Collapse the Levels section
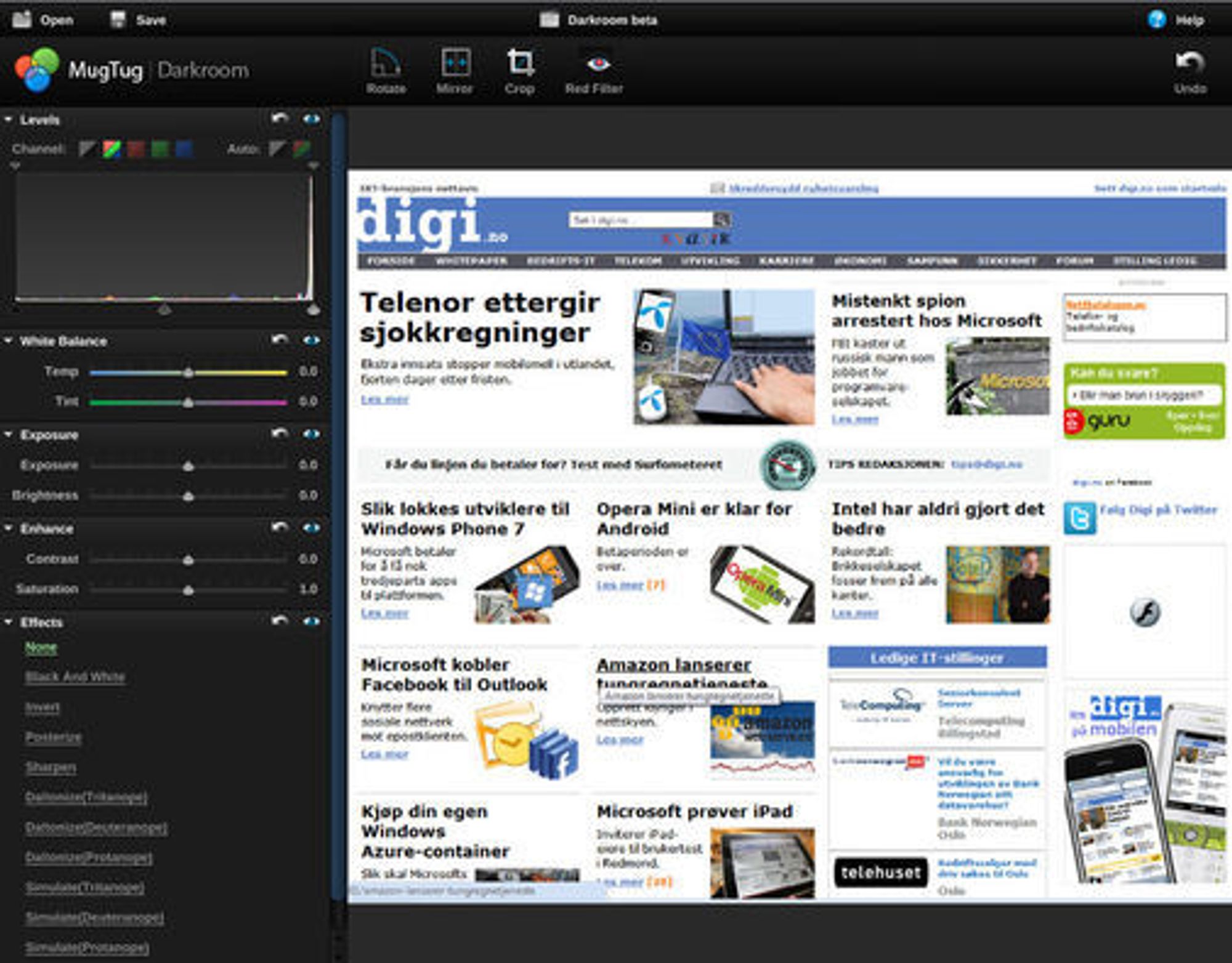The height and width of the screenshot is (963, 1232). click(x=9, y=119)
